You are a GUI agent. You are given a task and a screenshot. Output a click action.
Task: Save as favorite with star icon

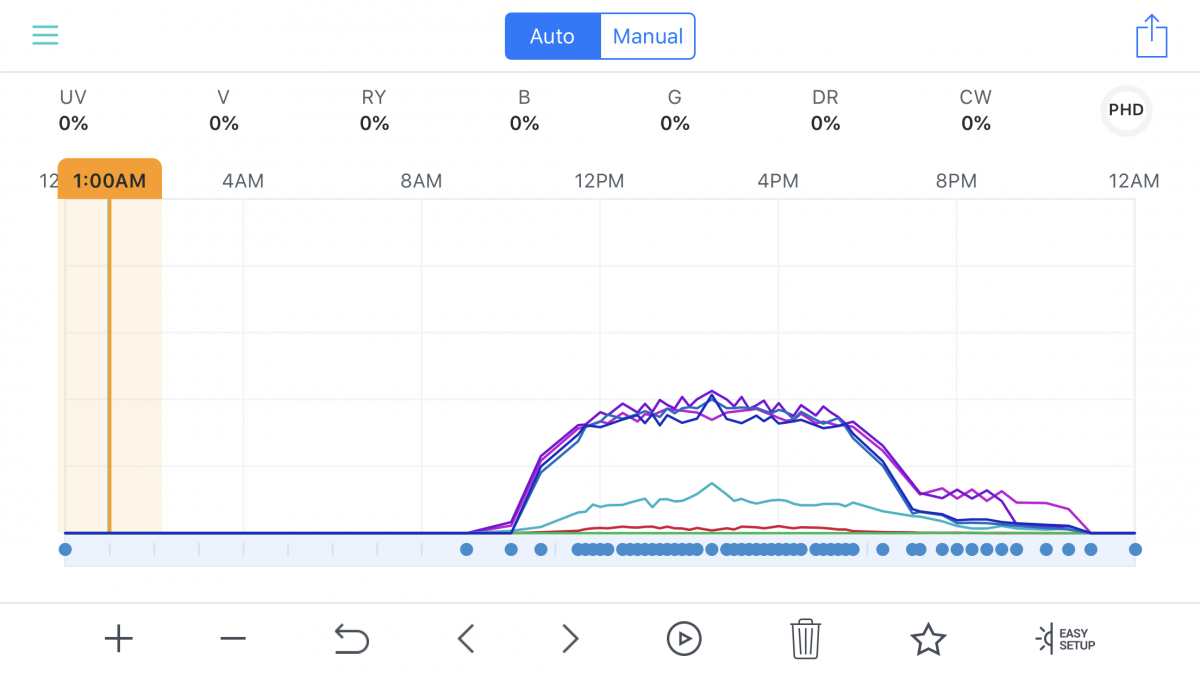[x=928, y=638]
